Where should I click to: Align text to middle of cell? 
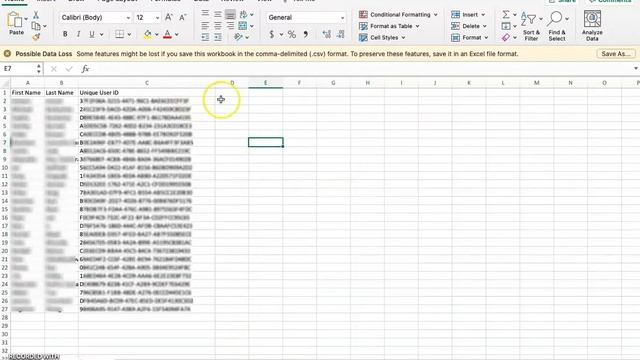tap(218, 15)
